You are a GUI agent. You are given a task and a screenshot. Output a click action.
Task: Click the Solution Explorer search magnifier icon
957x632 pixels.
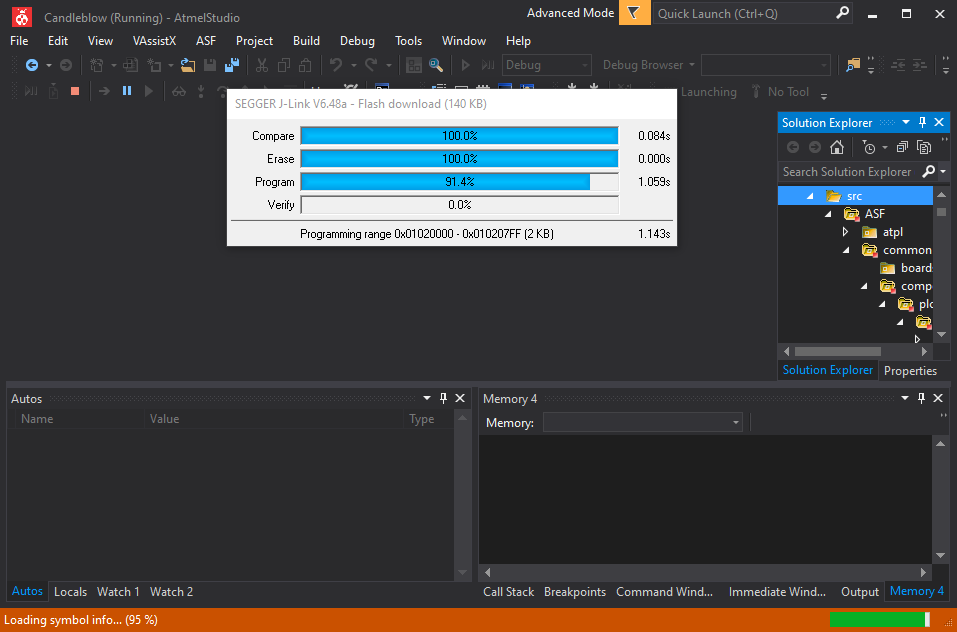(928, 171)
